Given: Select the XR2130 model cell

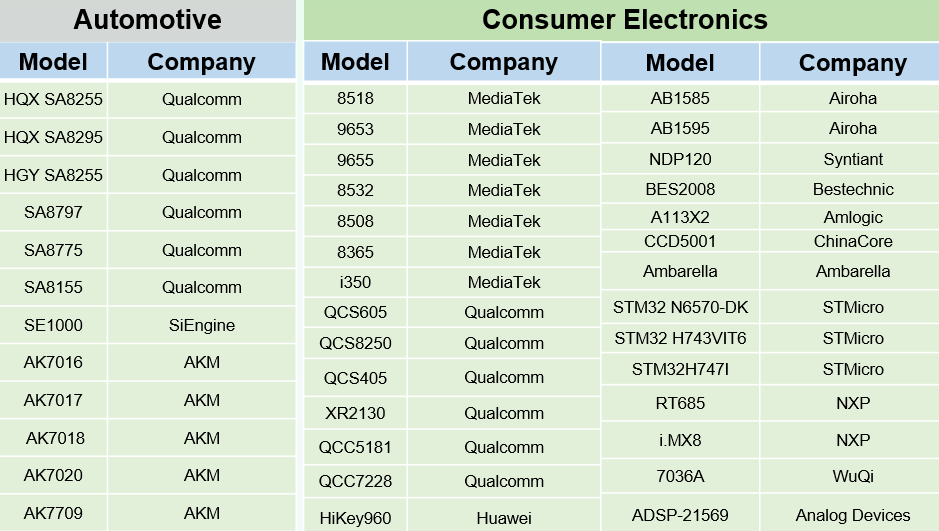Looking at the screenshot, I should [355, 413].
